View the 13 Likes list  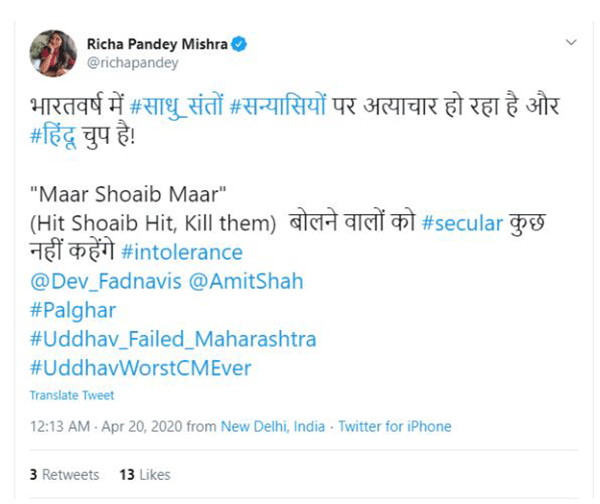[x=144, y=474]
